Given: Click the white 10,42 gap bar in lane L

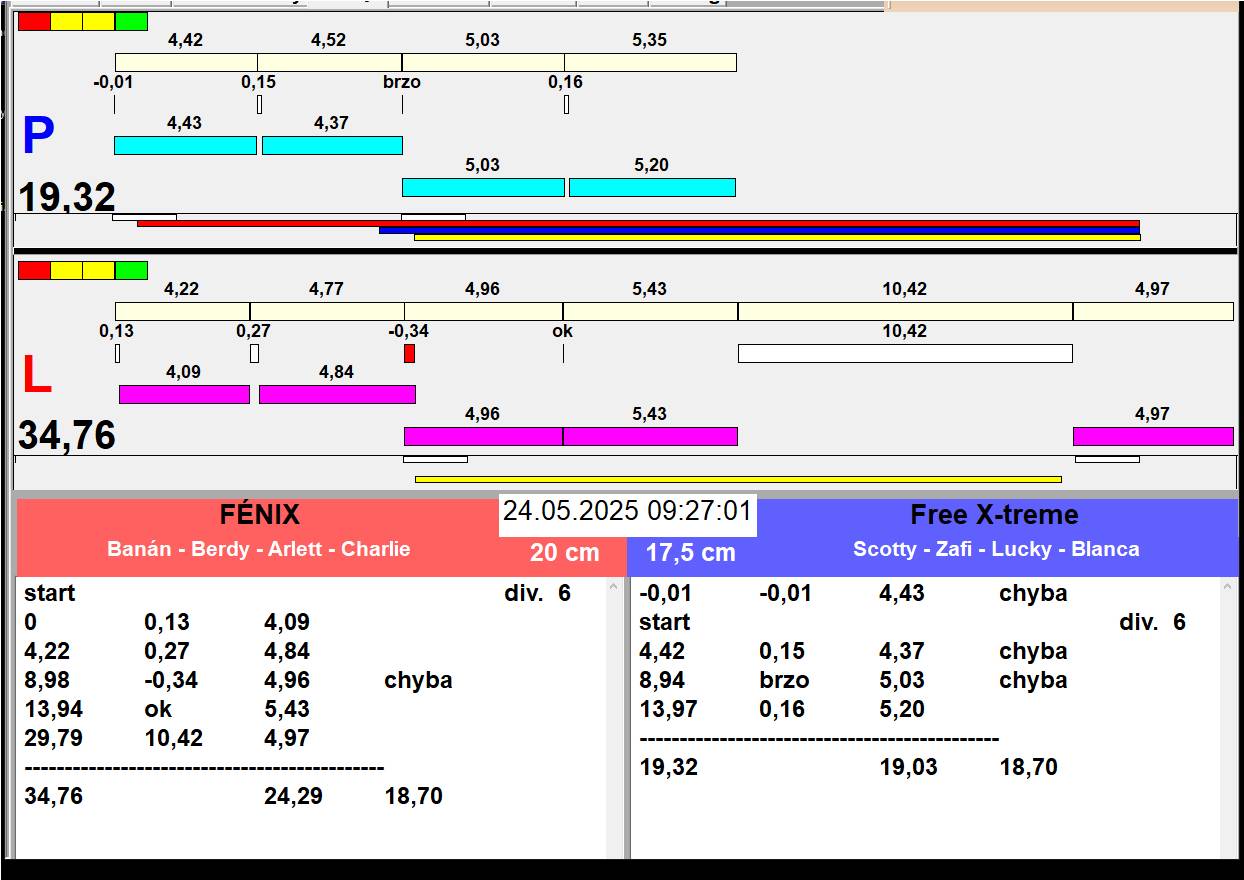Looking at the screenshot, I should click(x=904, y=353).
